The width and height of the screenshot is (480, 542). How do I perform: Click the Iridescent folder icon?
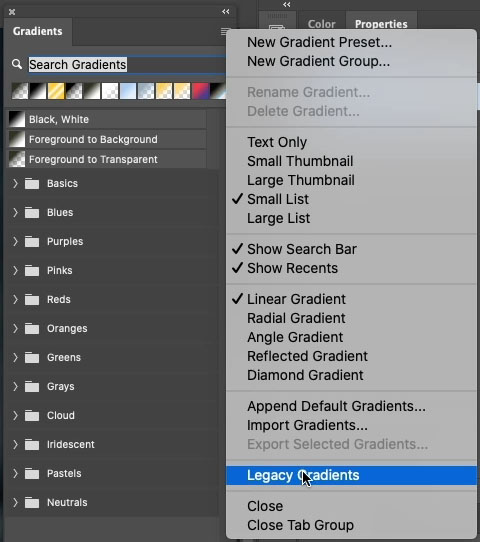click(32, 444)
